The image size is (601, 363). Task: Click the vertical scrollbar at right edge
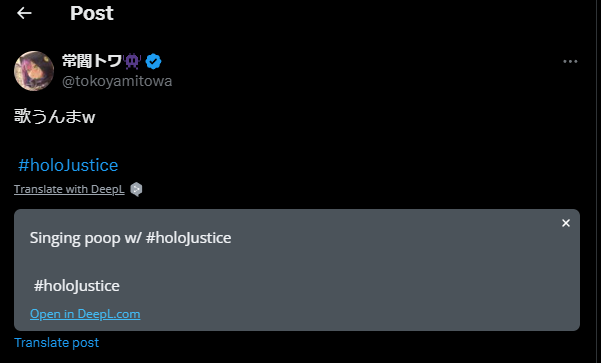(x=599, y=181)
